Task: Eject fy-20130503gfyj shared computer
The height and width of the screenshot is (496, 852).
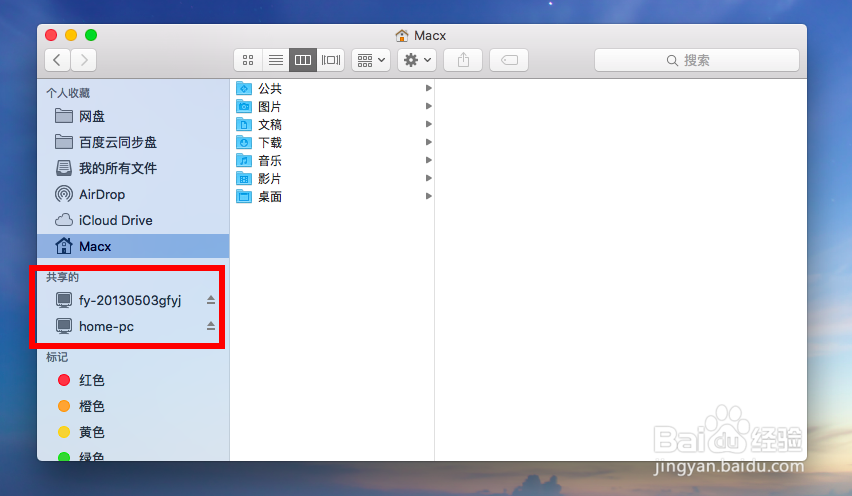Action: click(211, 300)
